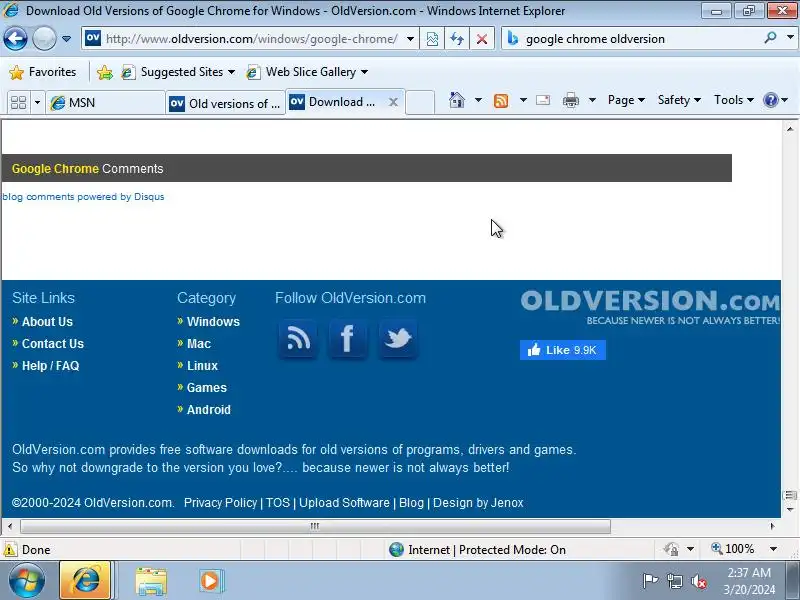Open the Help / FAQ link
800x600 pixels.
[x=51, y=365]
